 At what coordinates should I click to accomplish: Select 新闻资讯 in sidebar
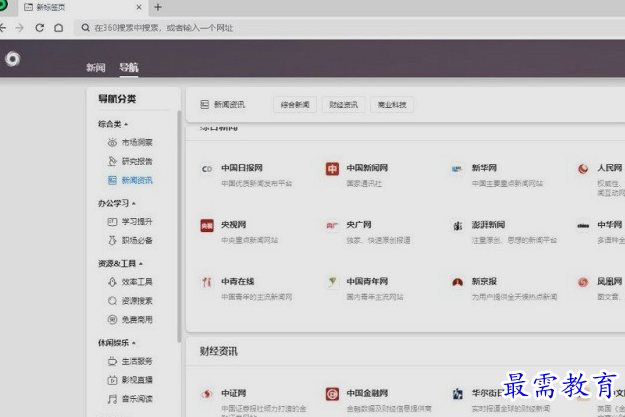pyautogui.click(x=130, y=180)
